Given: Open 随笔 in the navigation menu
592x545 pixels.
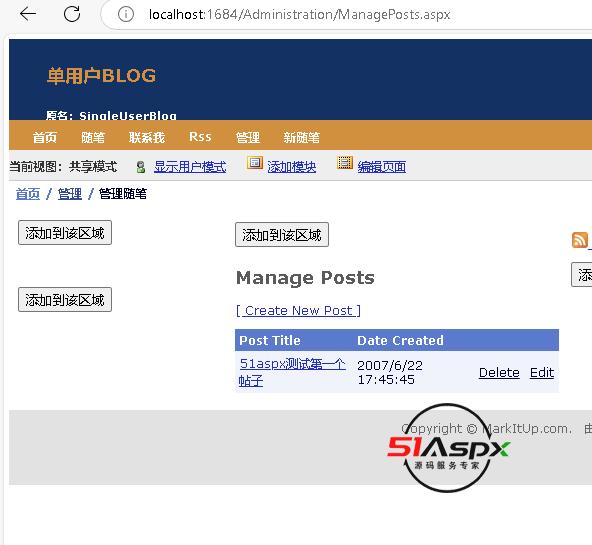Looking at the screenshot, I should point(93,137).
